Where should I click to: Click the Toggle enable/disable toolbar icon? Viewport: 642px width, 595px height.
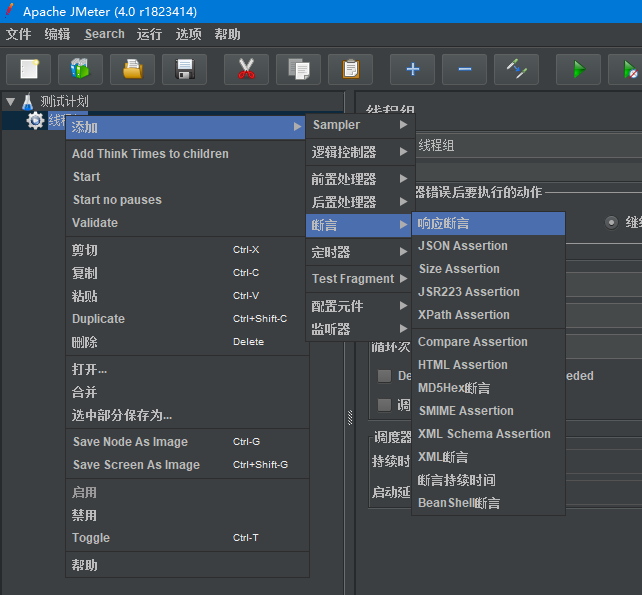pyautogui.click(x=516, y=69)
